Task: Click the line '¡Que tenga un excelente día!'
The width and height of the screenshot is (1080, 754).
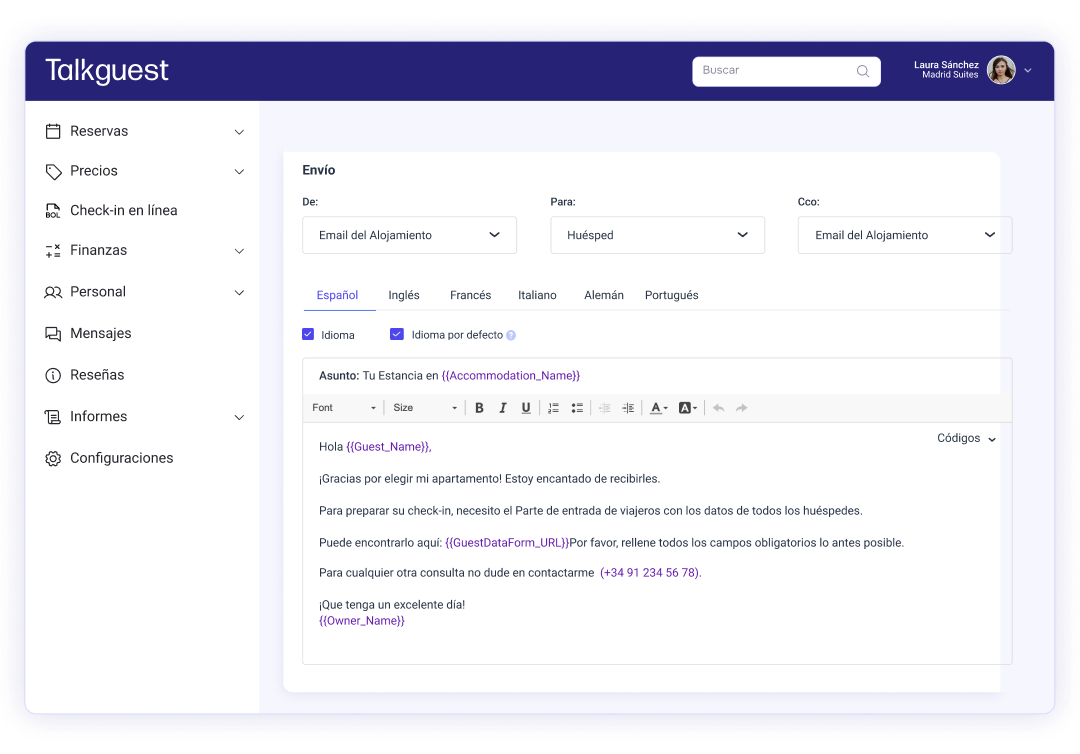Action: point(392,605)
